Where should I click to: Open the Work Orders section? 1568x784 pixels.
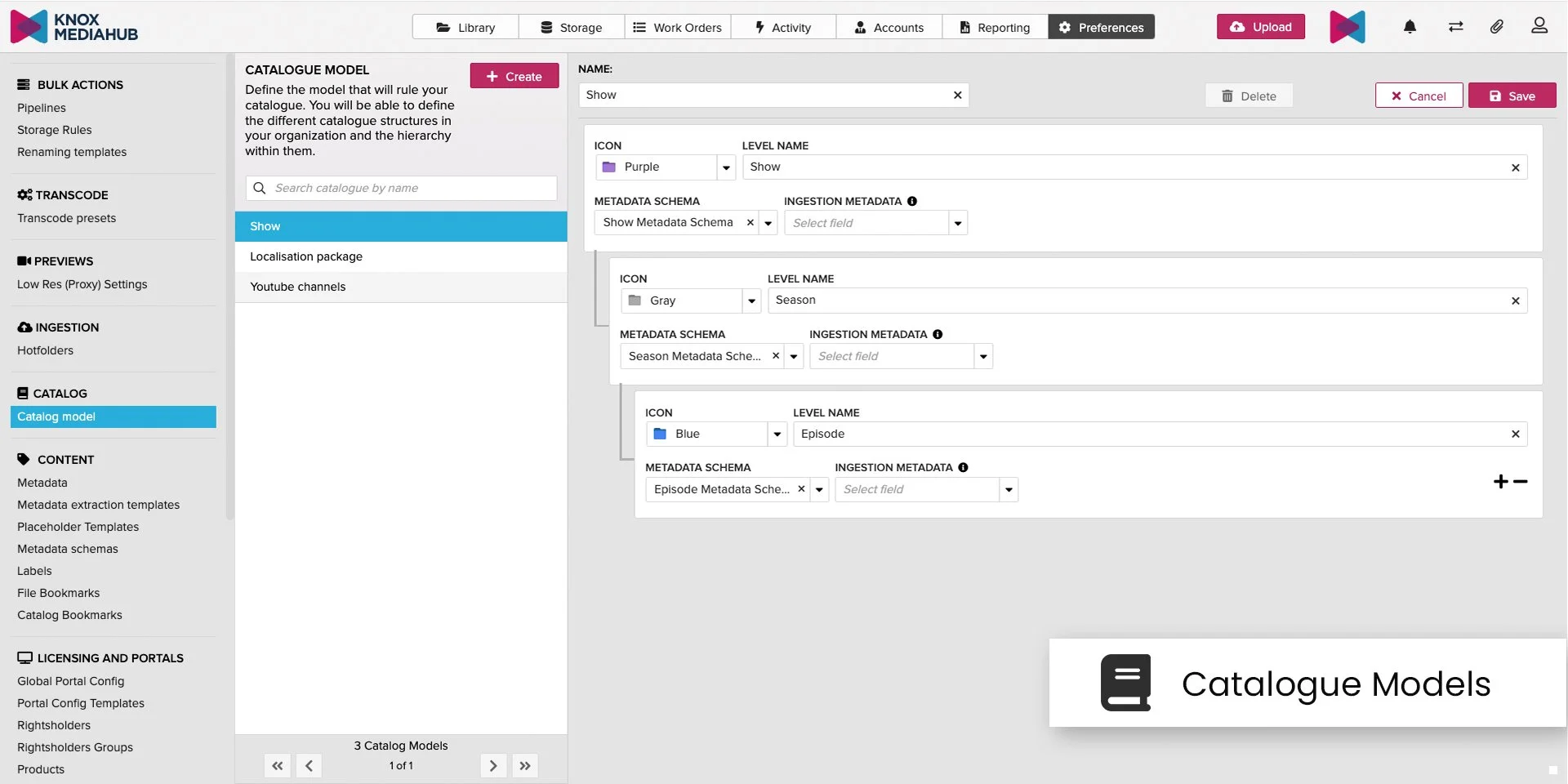pyautogui.click(x=677, y=26)
